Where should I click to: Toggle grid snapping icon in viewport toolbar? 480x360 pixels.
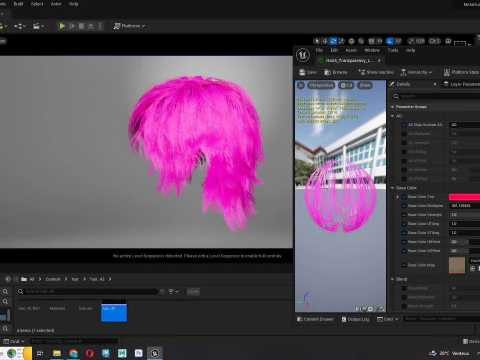[x=371, y=41]
